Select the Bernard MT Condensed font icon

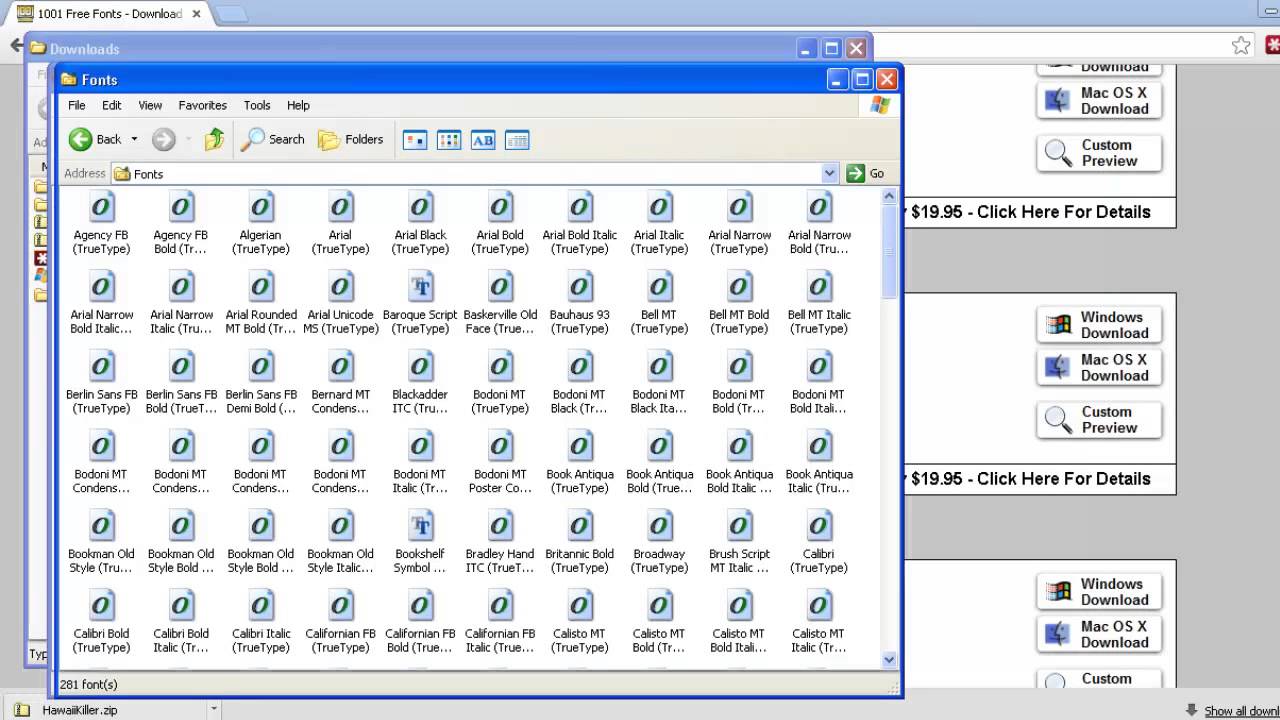click(340, 367)
